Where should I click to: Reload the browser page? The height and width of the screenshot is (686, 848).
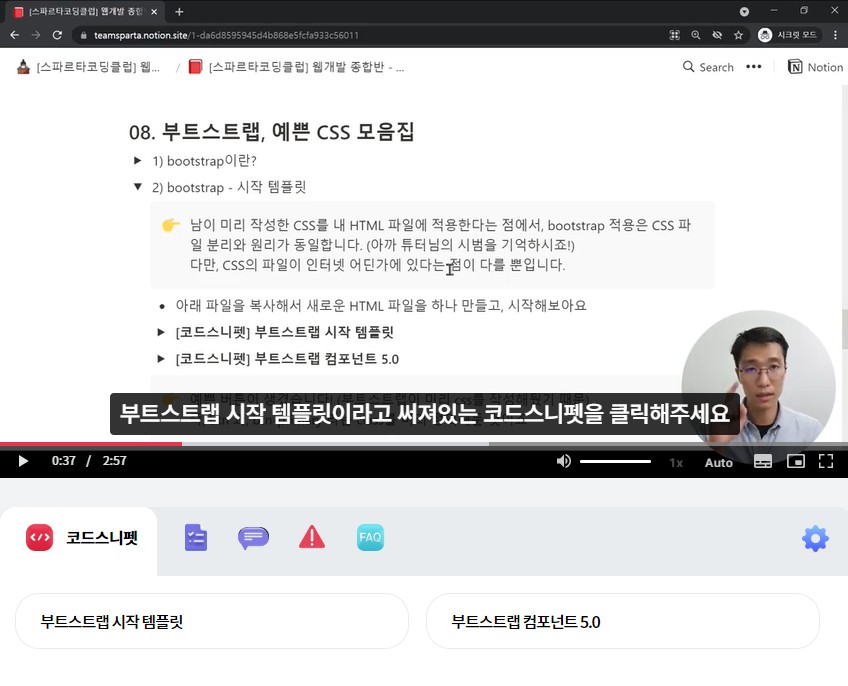[57, 35]
